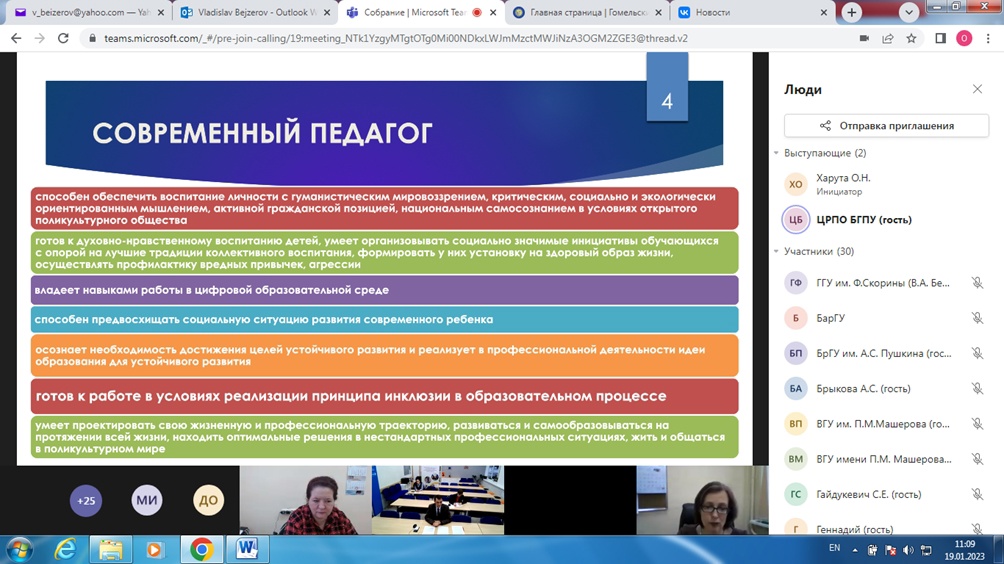Screen dimensions: 1004x564
Task: Click muted microphone icon next to БарГУ
Action: (x=977, y=319)
